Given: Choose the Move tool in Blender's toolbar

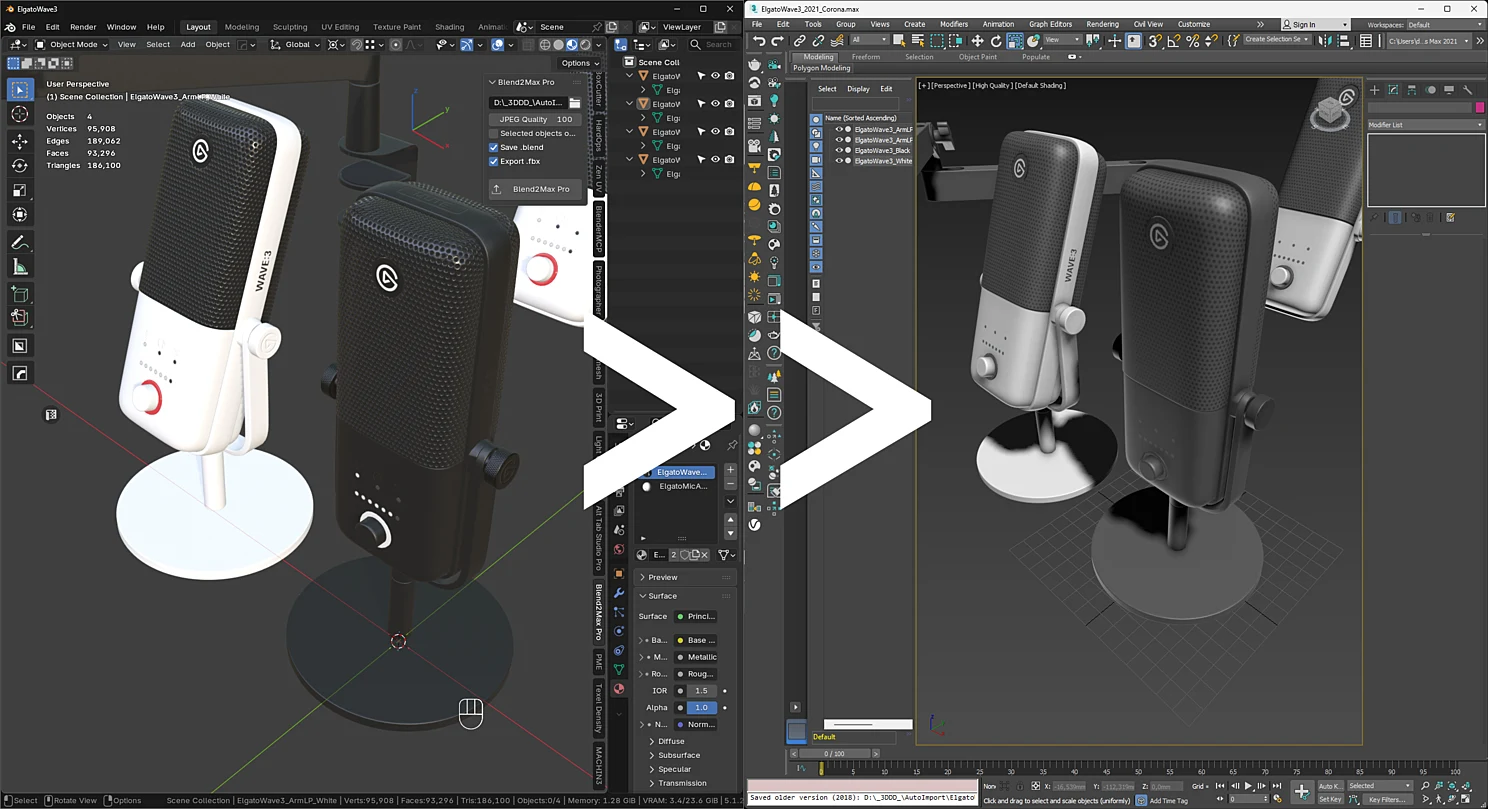Looking at the screenshot, I should (19, 141).
